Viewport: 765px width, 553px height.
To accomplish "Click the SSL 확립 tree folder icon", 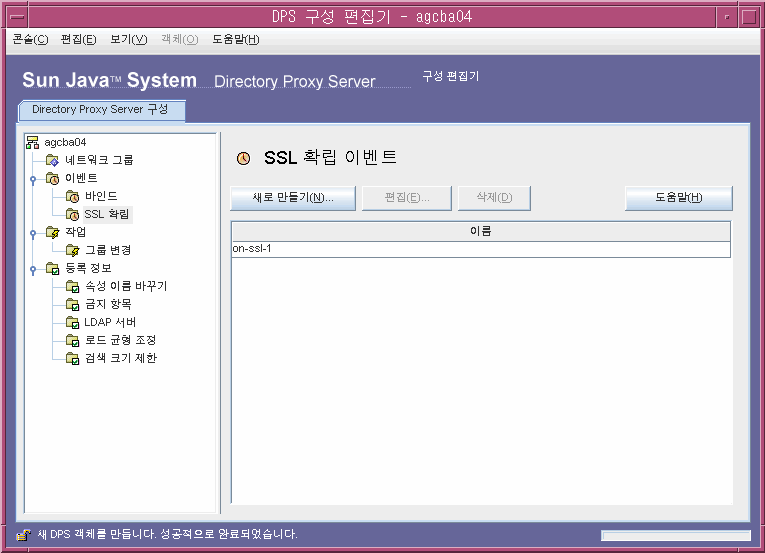I will tap(72, 214).
